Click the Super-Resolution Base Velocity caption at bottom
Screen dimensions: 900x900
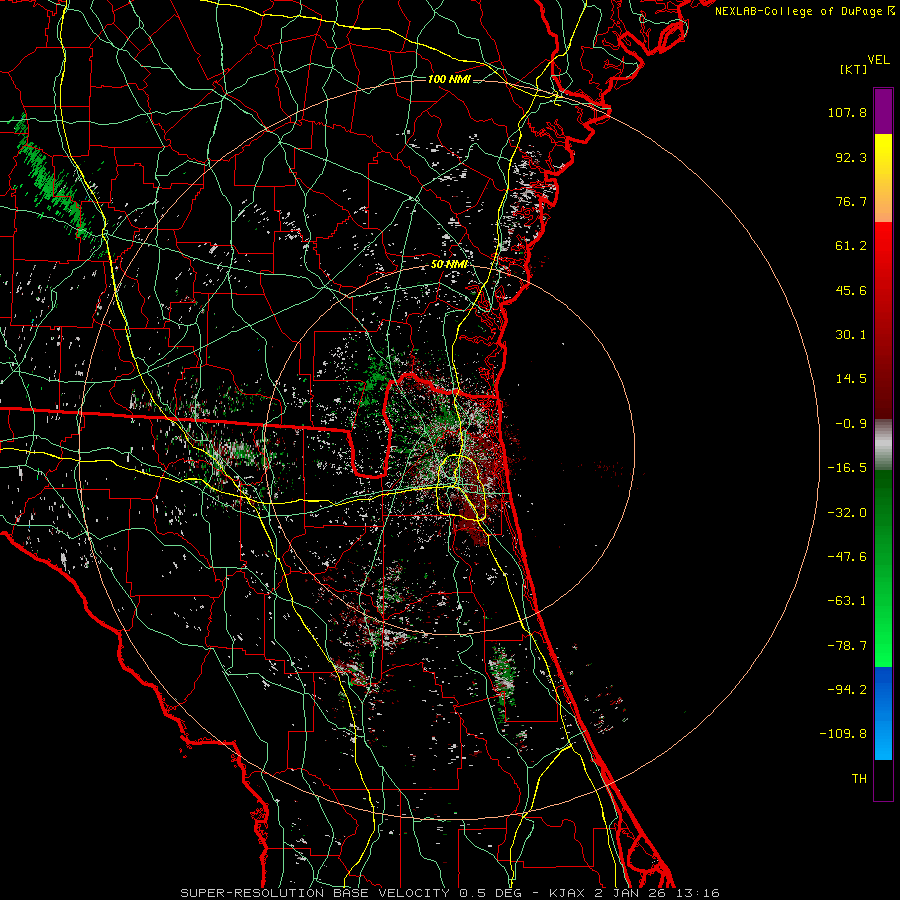[450, 893]
